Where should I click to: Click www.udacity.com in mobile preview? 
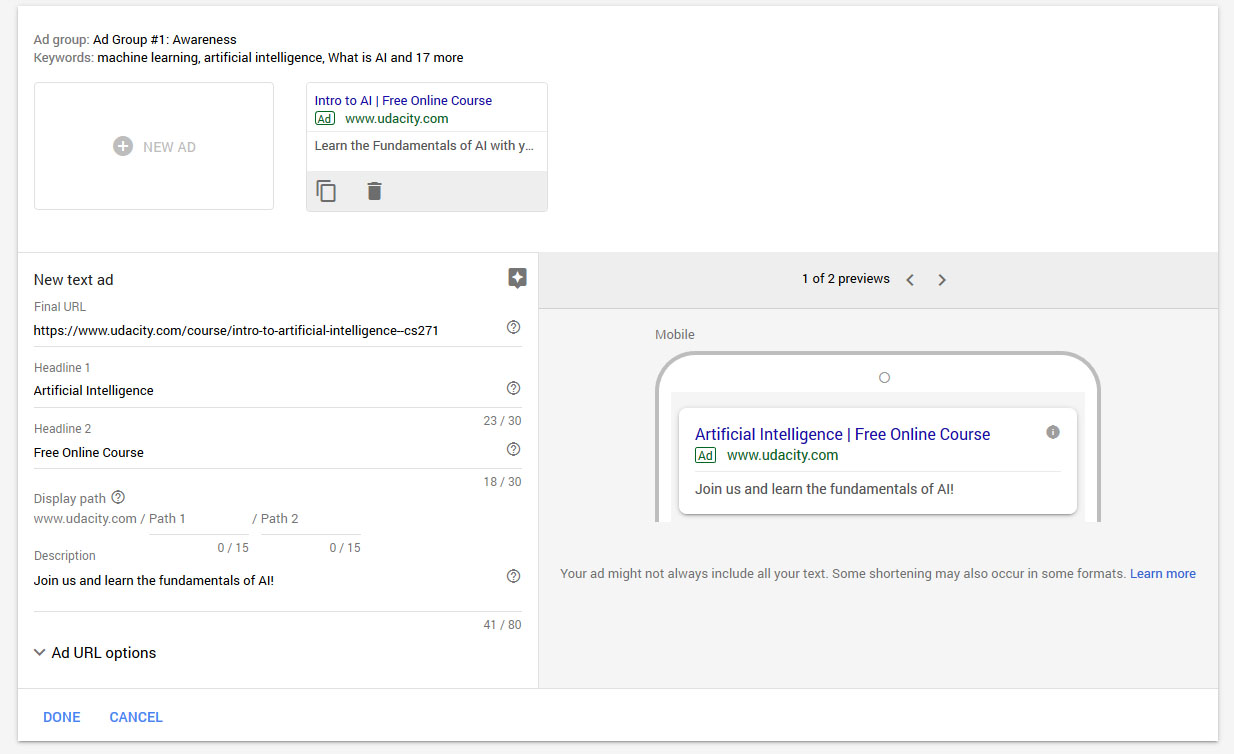click(782, 455)
